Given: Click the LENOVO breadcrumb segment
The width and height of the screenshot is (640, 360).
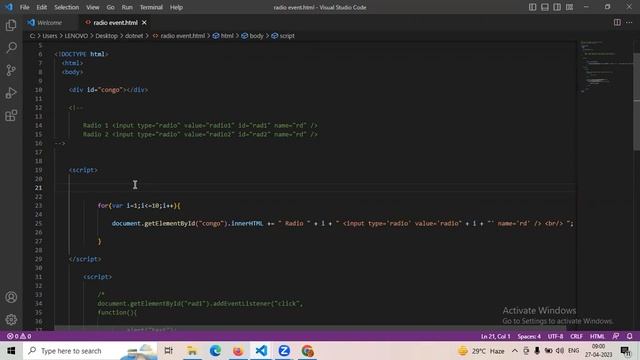Looking at the screenshot, I should click(x=76, y=36).
